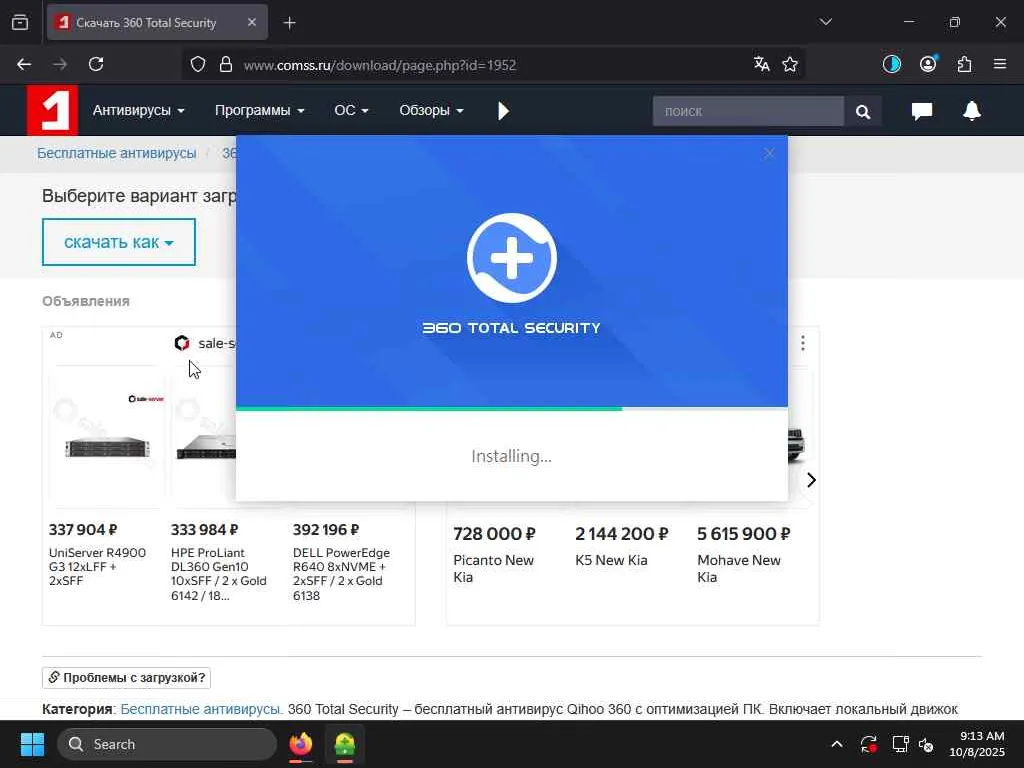
Task: Open the HPE ProLiant DL360 Gen10 ad
Action: [x=219, y=573]
